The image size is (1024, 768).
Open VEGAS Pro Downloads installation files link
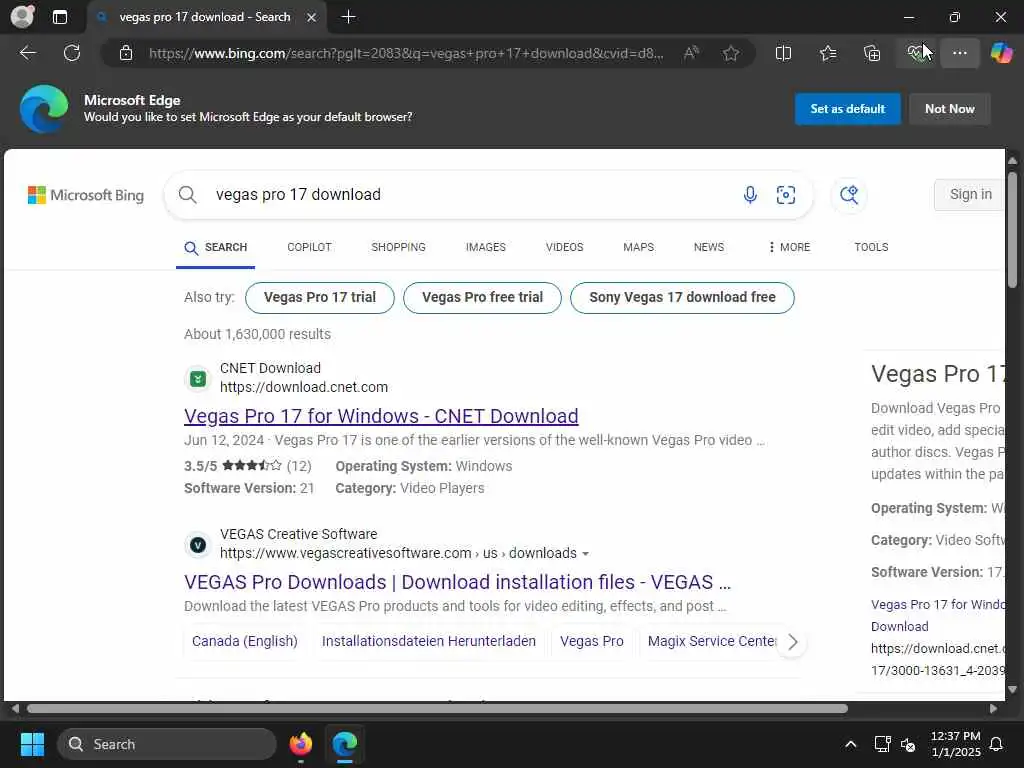[457, 582]
